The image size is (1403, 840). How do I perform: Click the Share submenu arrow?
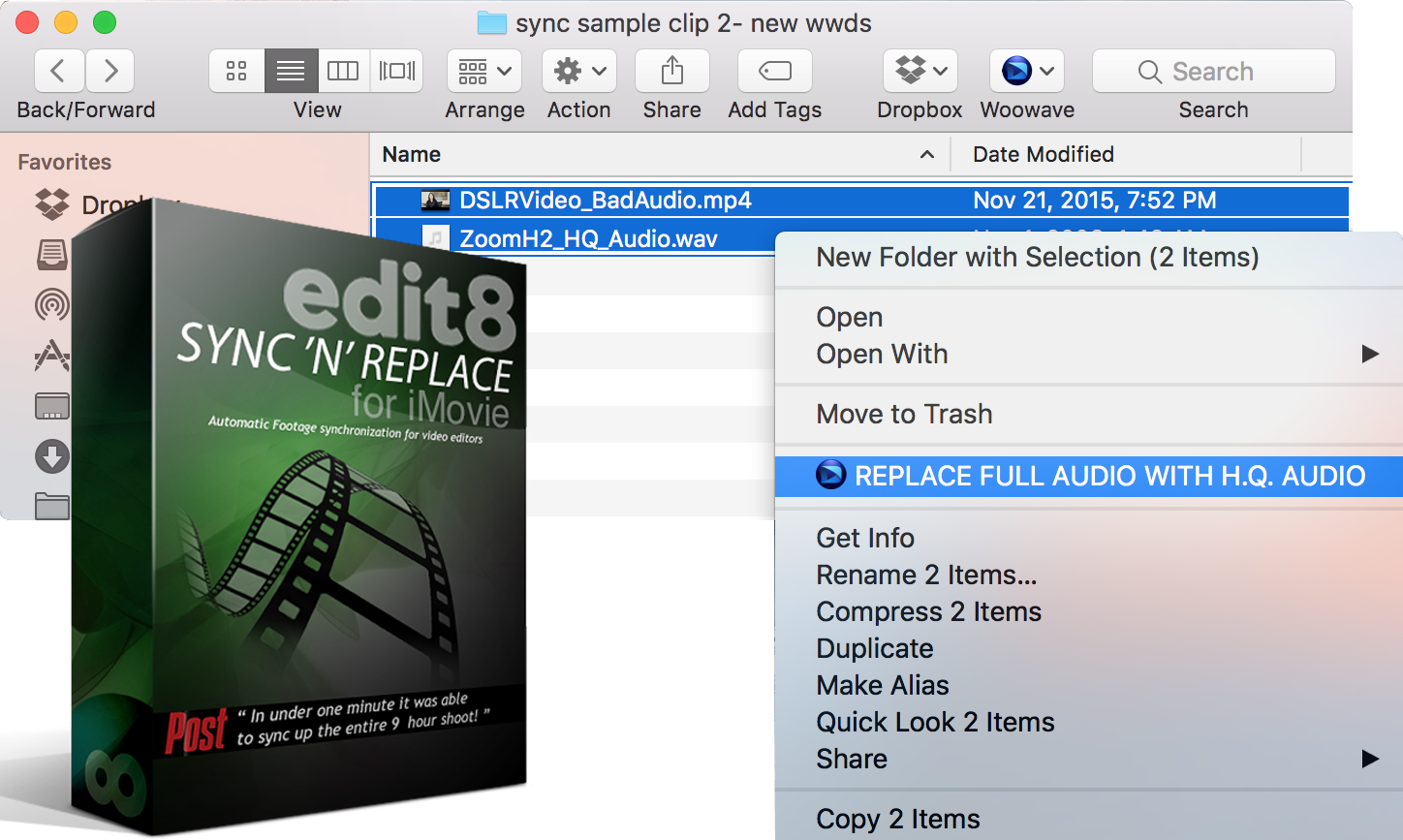pos(1370,759)
